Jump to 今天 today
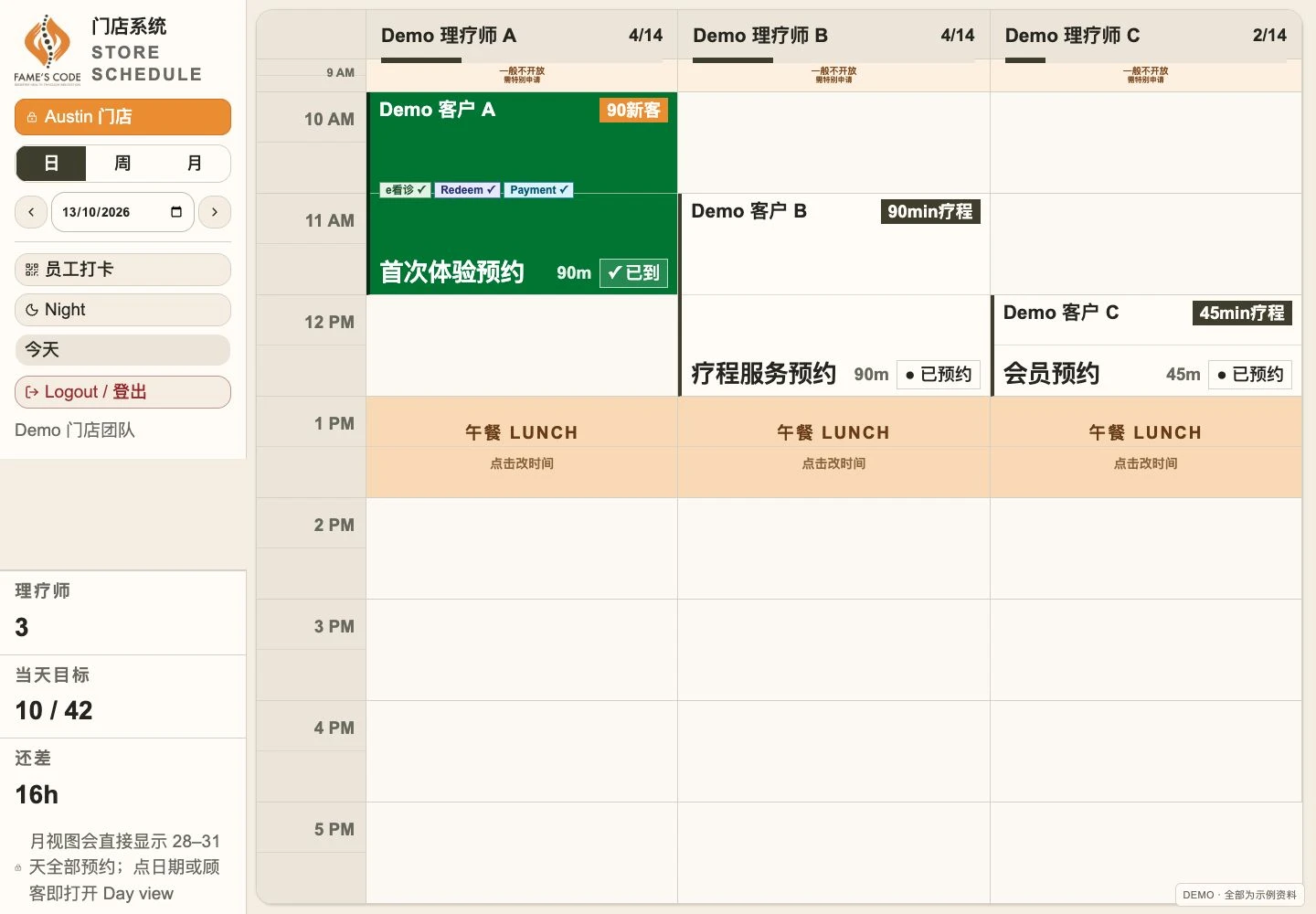This screenshot has width=1316, height=914. pos(122,350)
